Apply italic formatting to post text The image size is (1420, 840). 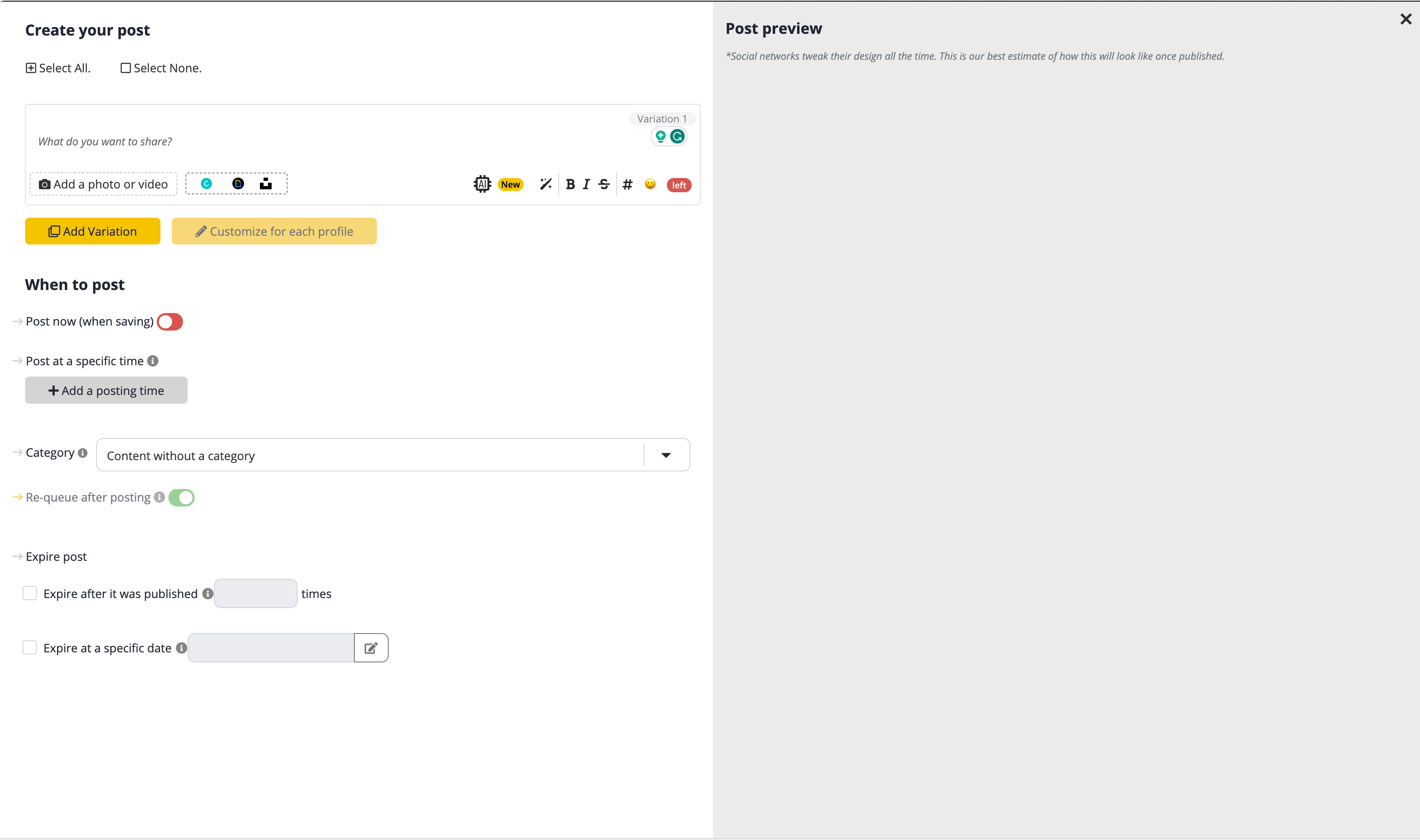586,184
